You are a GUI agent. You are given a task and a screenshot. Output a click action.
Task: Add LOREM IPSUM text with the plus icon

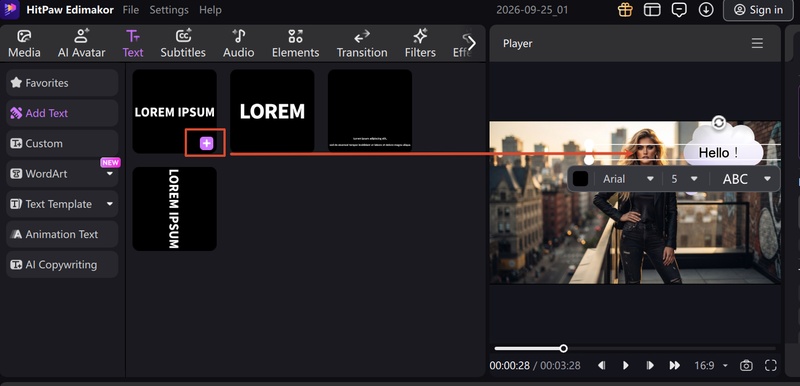point(206,144)
